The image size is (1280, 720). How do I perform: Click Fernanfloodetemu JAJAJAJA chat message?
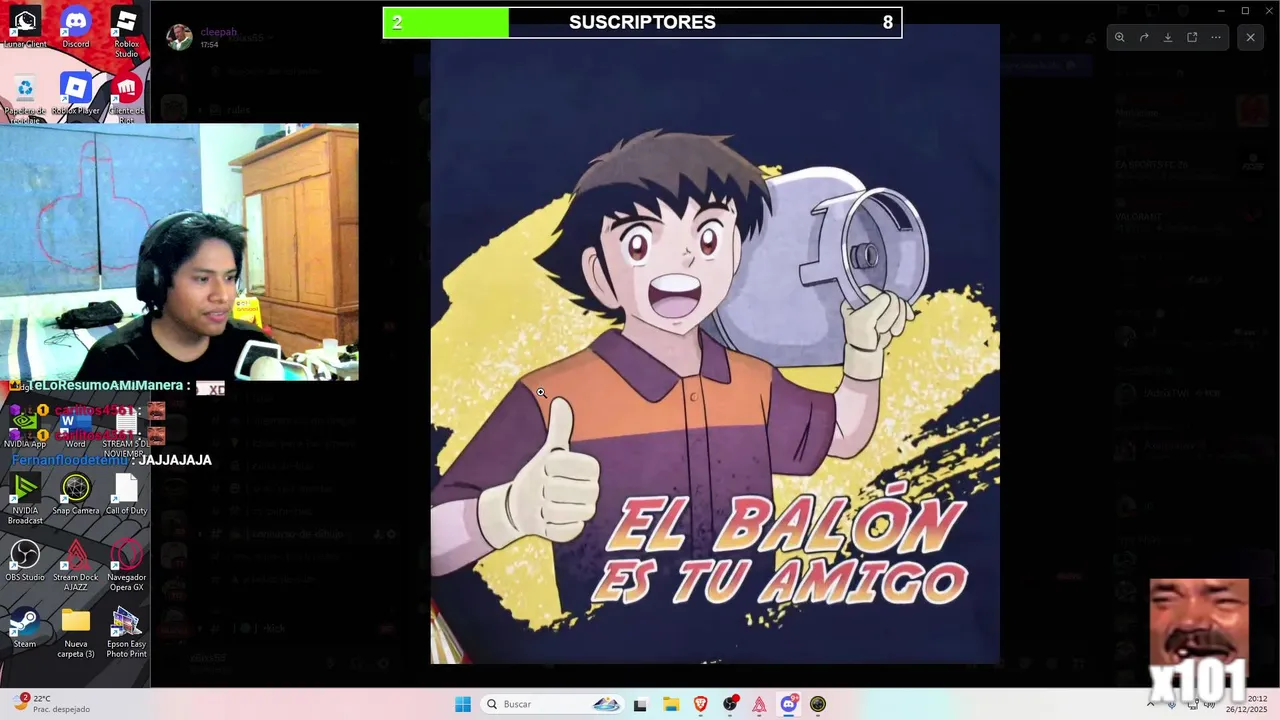(112, 460)
